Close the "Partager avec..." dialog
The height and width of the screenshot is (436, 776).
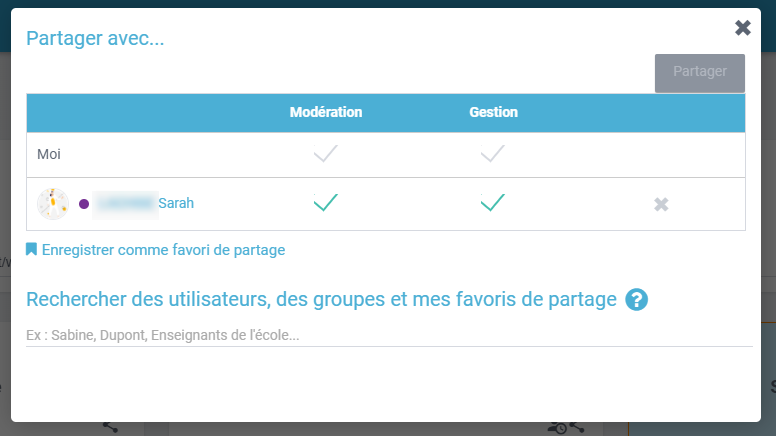pyautogui.click(x=742, y=28)
